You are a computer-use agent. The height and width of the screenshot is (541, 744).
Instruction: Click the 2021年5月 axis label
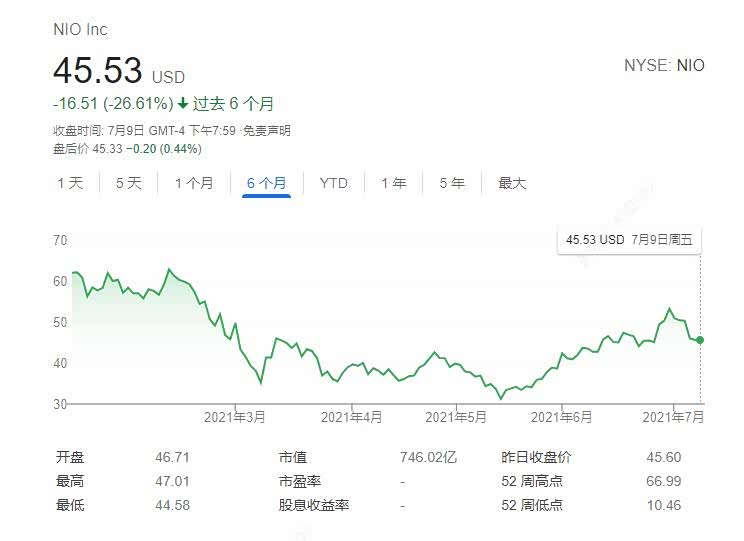click(x=456, y=417)
